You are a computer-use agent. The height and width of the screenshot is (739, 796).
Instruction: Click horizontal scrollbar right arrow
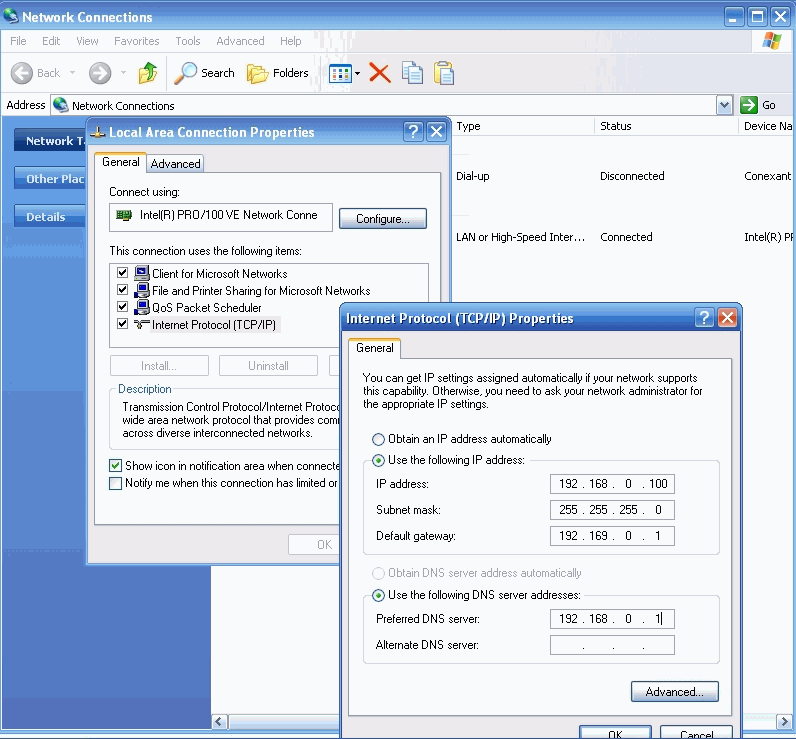(x=784, y=721)
